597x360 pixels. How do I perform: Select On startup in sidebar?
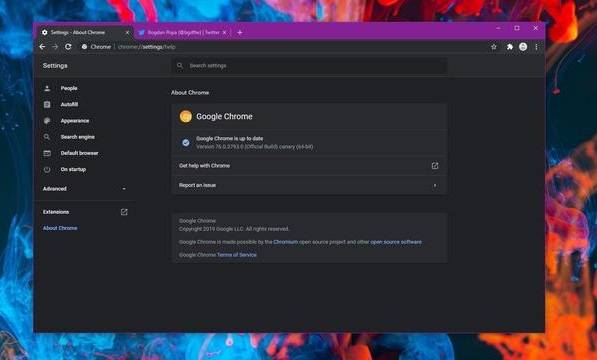pyautogui.click(x=73, y=169)
